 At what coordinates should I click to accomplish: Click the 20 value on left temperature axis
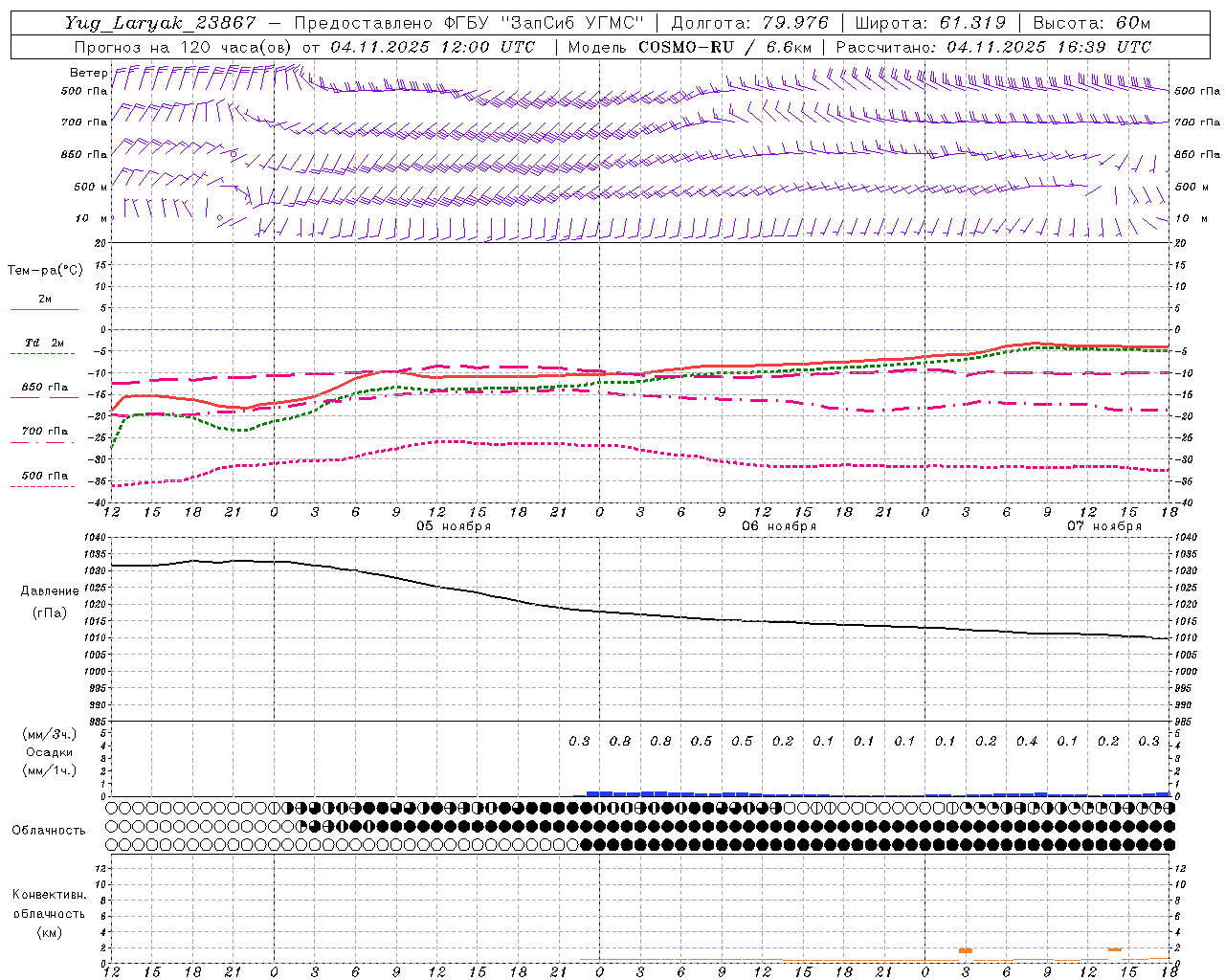point(100,244)
